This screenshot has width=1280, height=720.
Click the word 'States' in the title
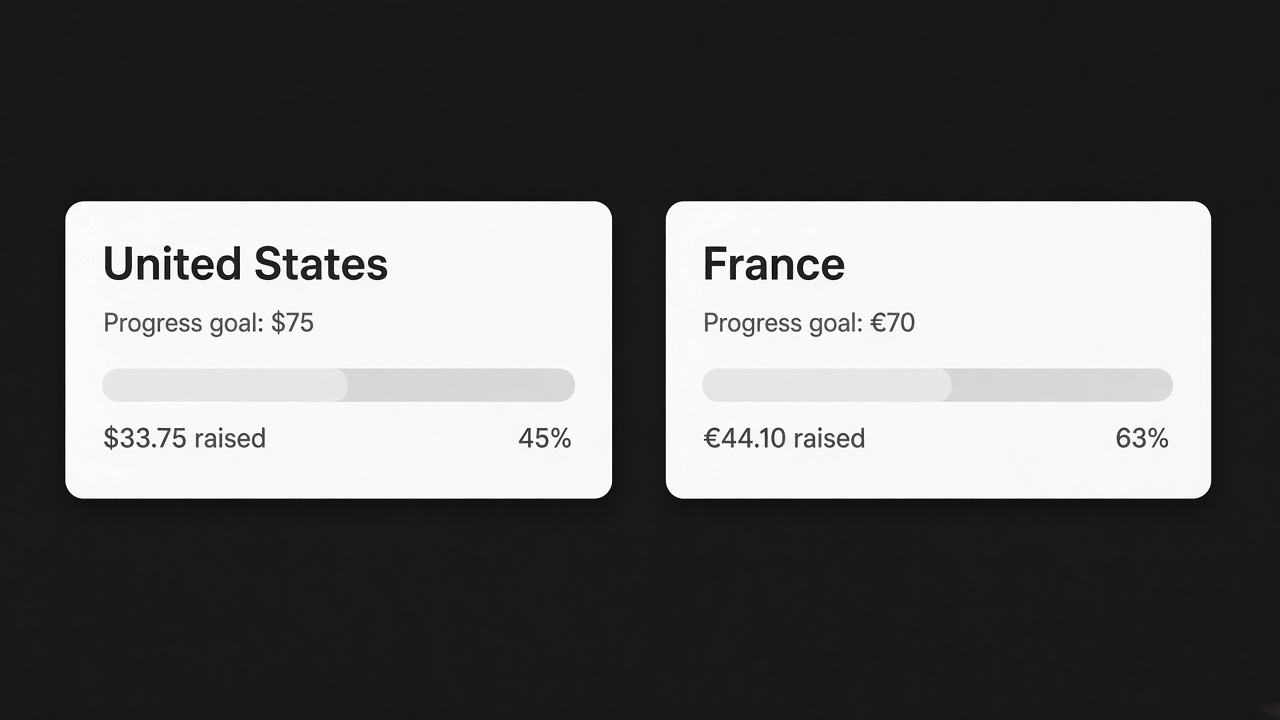(x=321, y=264)
